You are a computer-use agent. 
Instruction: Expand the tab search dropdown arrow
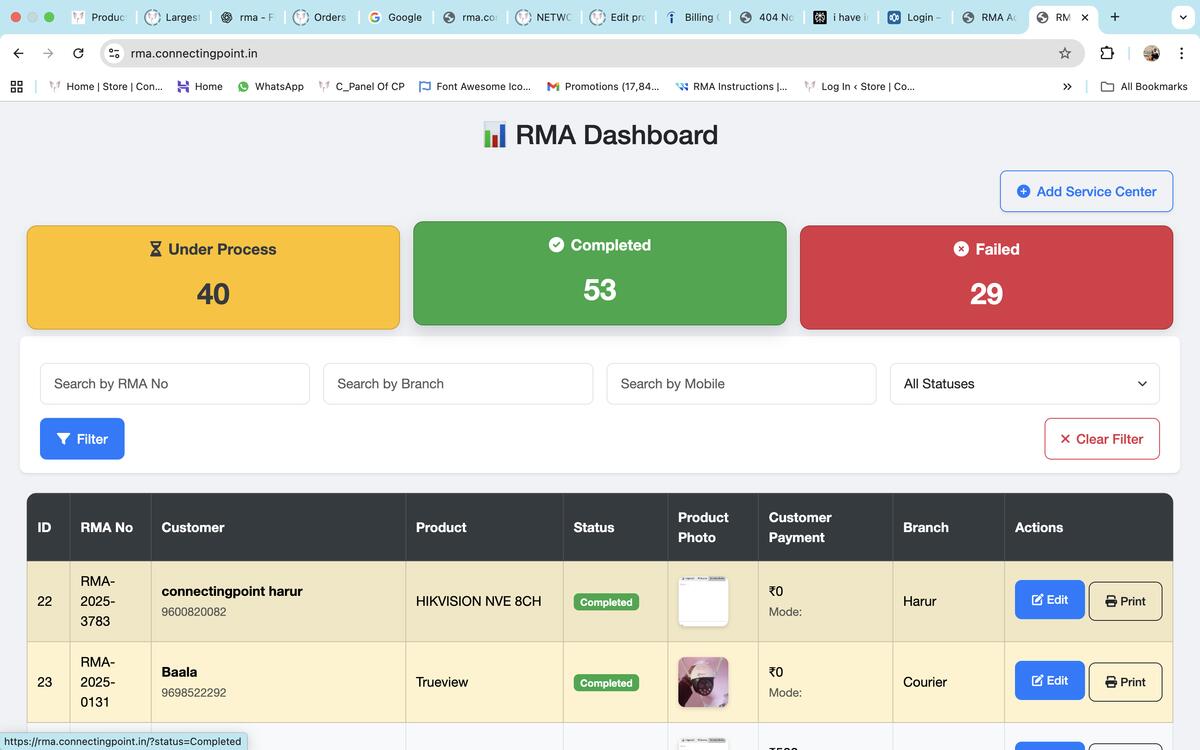1181,17
